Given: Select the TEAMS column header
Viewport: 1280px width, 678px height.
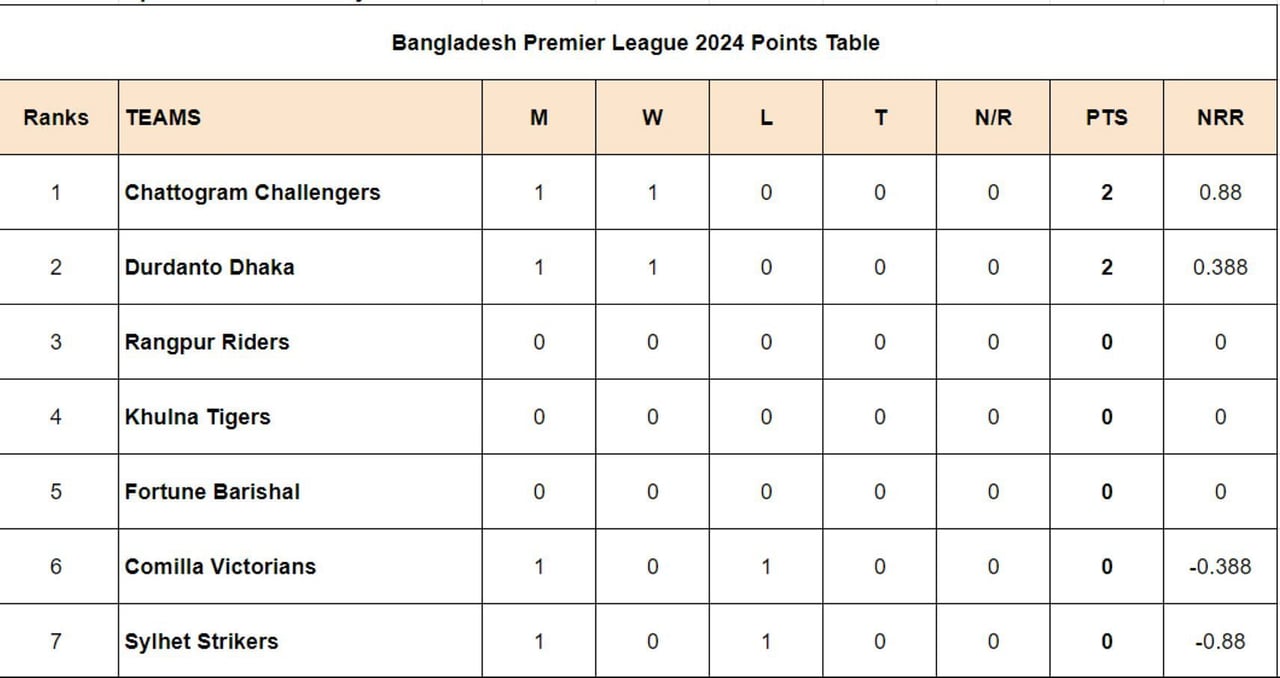Looking at the screenshot, I should point(163,118).
